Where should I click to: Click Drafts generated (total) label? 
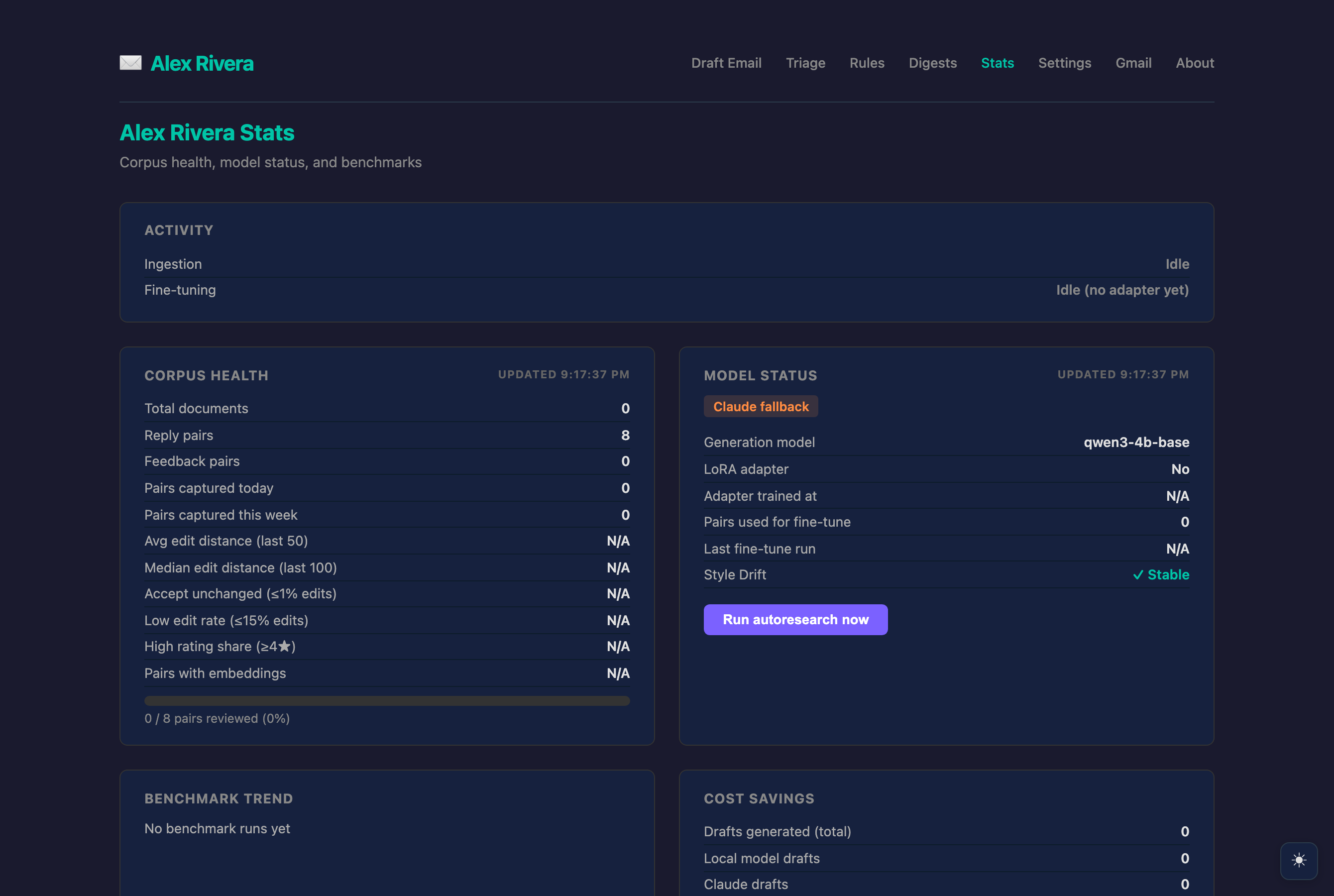(777, 831)
